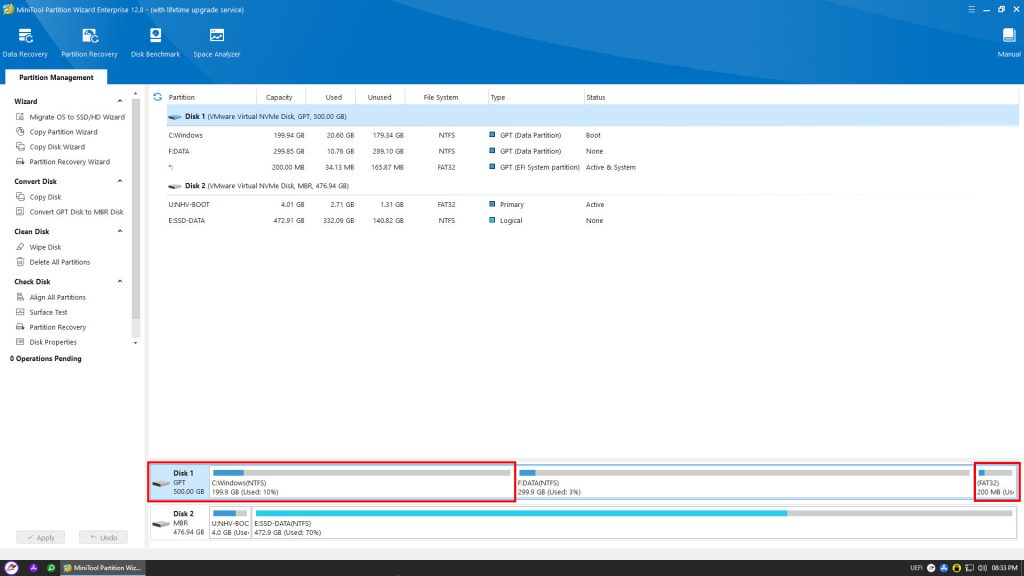The width and height of the screenshot is (1024, 576).
Task: Select the E:SSD-DATA partition row
Action: (592, 221)
